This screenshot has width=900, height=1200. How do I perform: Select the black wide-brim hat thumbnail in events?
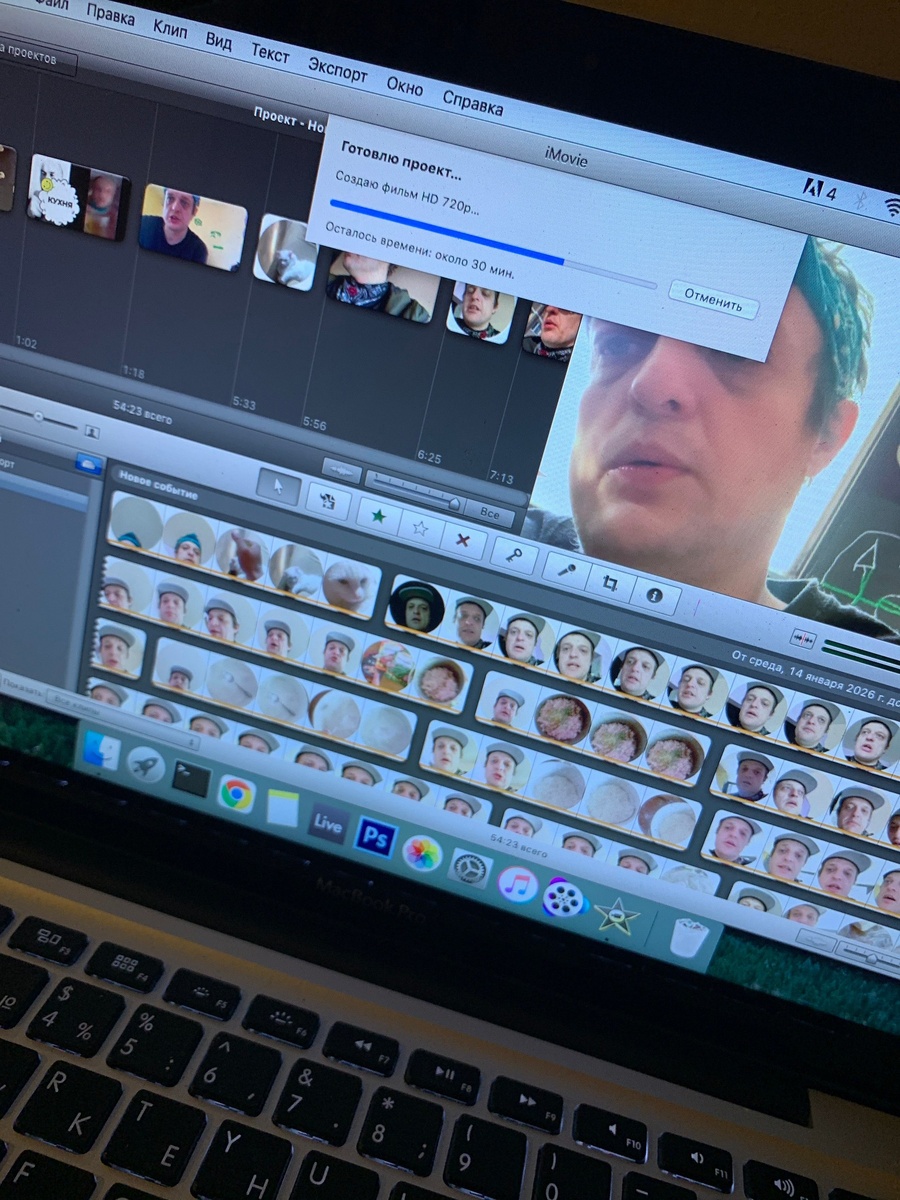pyautogui.click(x=416, y=606)
